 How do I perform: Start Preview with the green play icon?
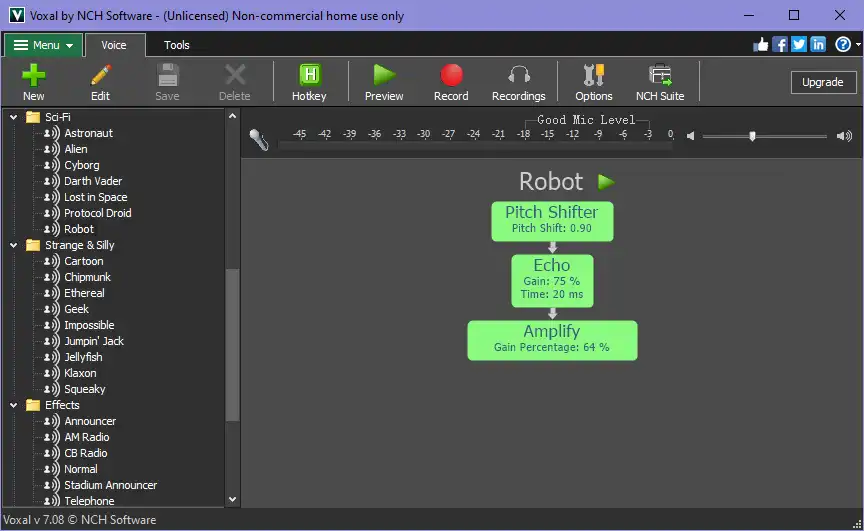tap(384, 75)
